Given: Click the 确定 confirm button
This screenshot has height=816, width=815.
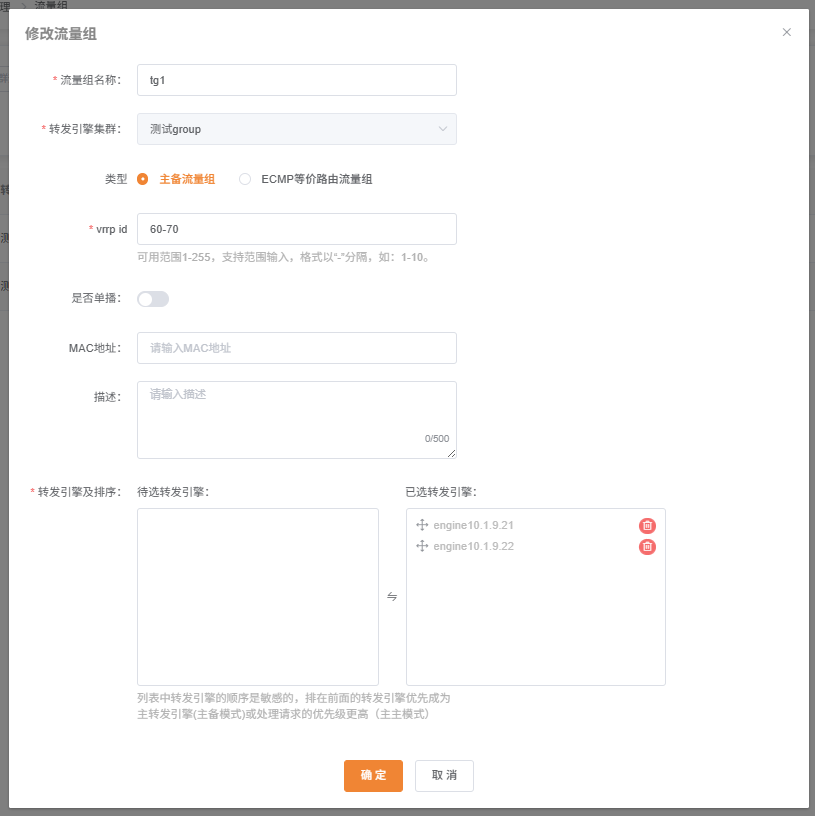Looking at the screenshot, I should click(373, 775).
